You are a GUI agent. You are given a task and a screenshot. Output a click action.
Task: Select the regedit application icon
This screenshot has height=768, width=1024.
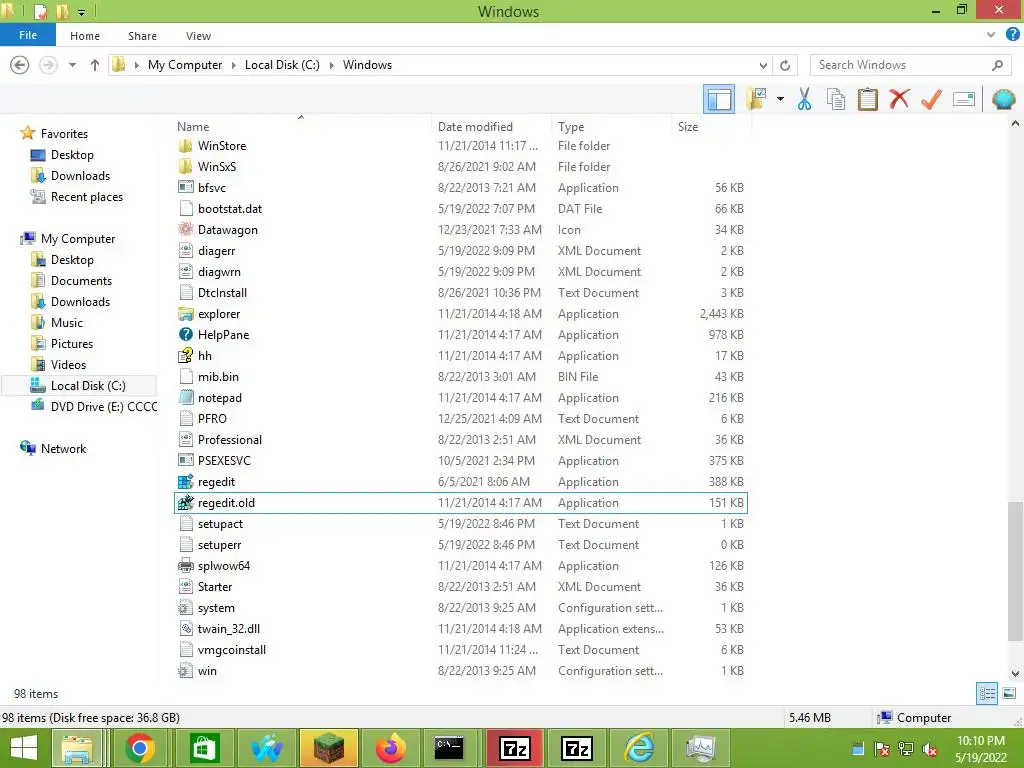pyautogui.click(x=185, y=482)
